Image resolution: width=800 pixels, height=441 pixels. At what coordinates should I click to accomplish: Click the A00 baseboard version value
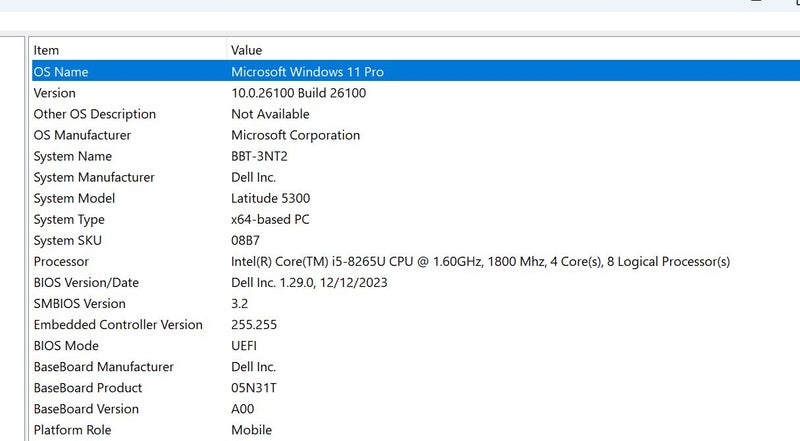[x=243, y=409]
